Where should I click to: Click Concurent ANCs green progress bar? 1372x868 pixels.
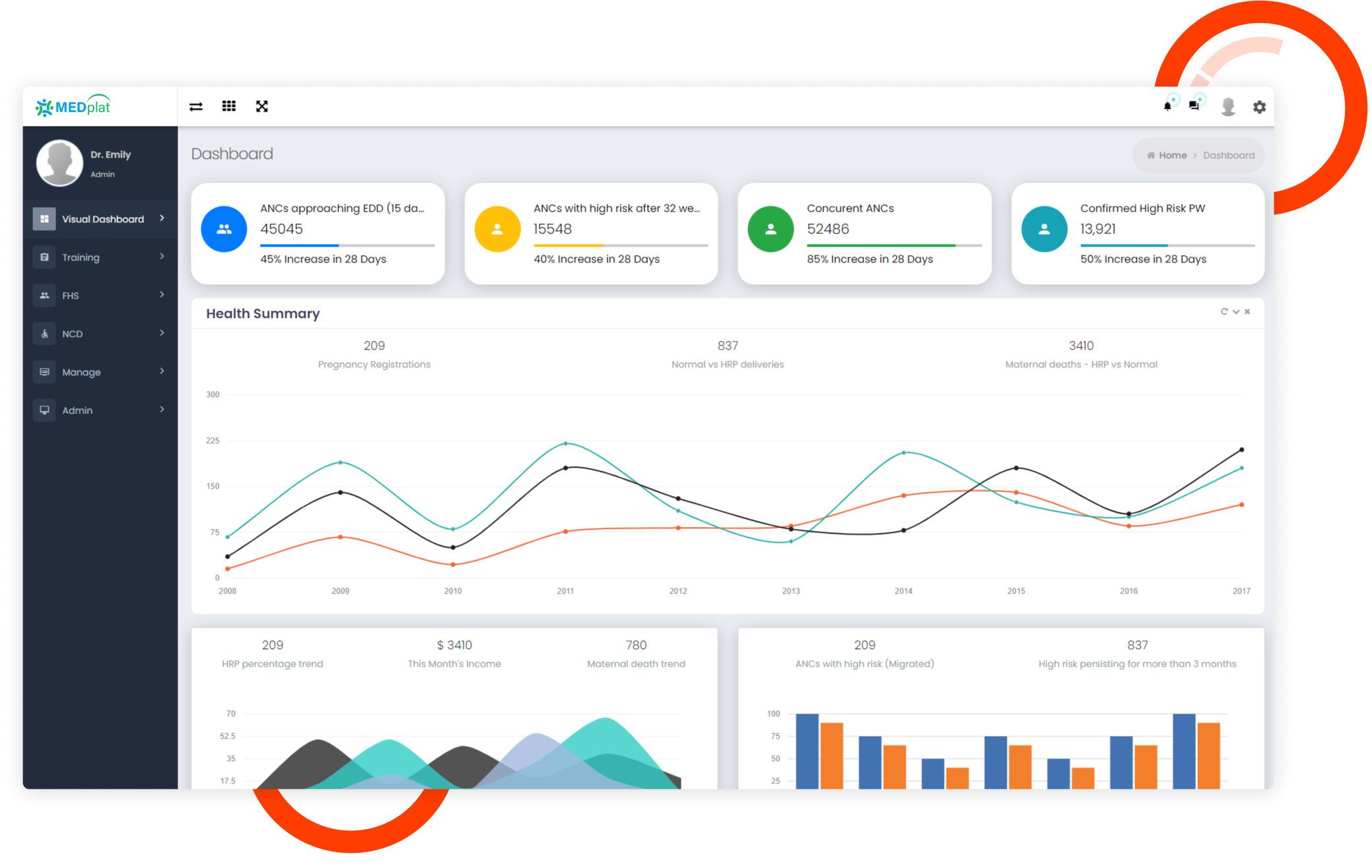881,245
